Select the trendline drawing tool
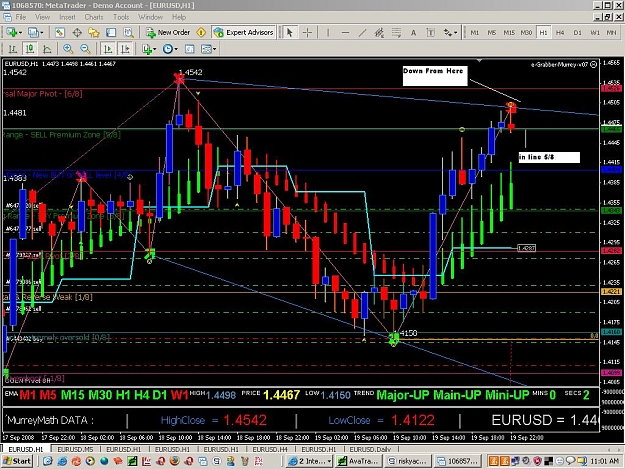This screenshot has height=469, width=625. (x=362, y=32)
